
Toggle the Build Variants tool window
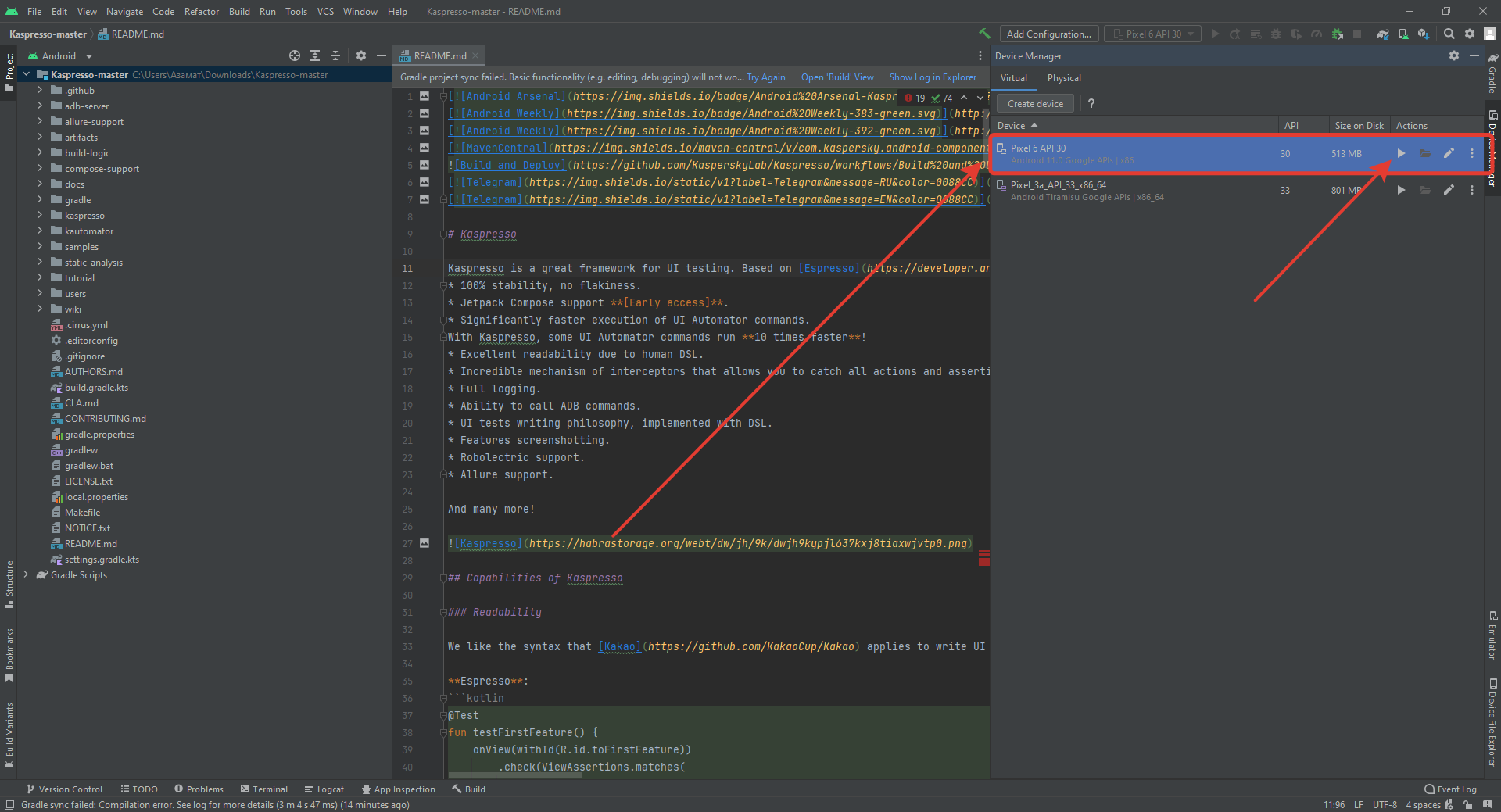[x=9, y=735]
